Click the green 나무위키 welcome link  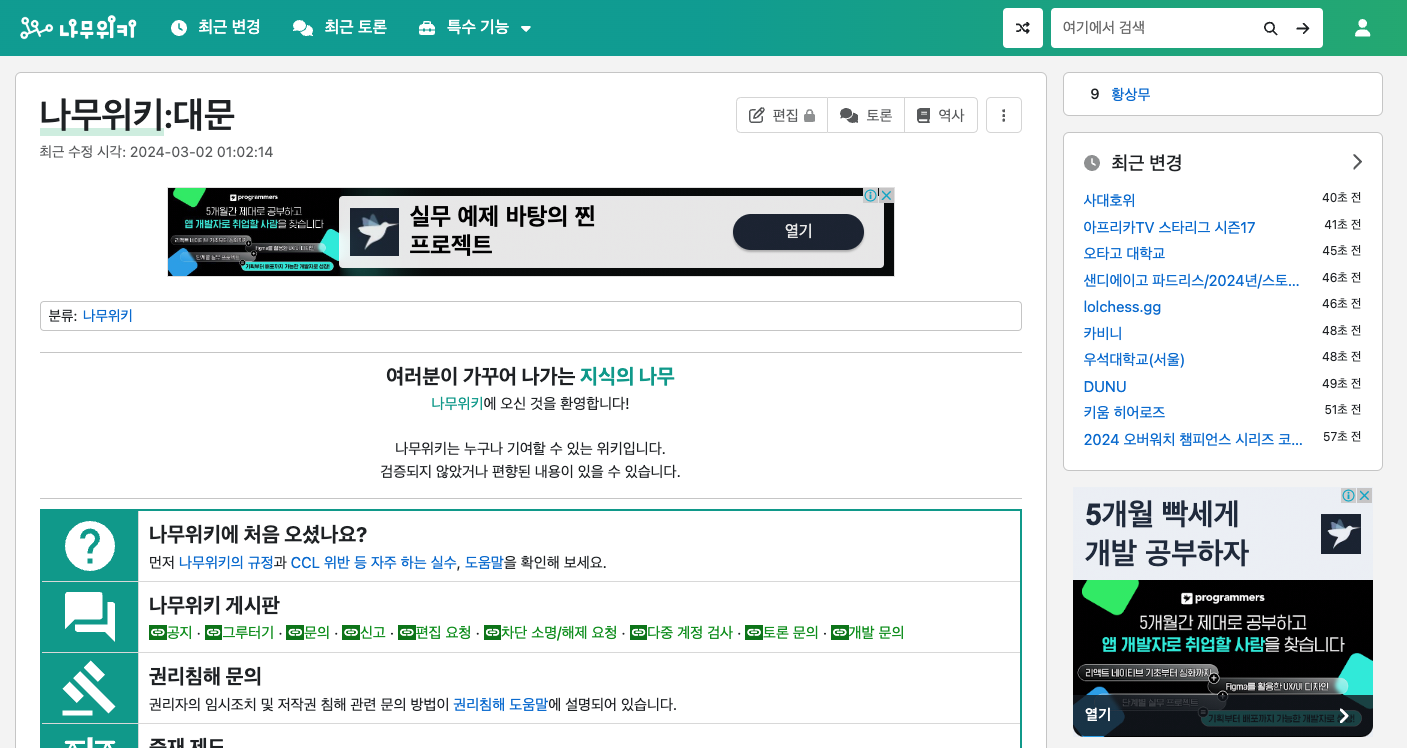[x=457, y=403]
